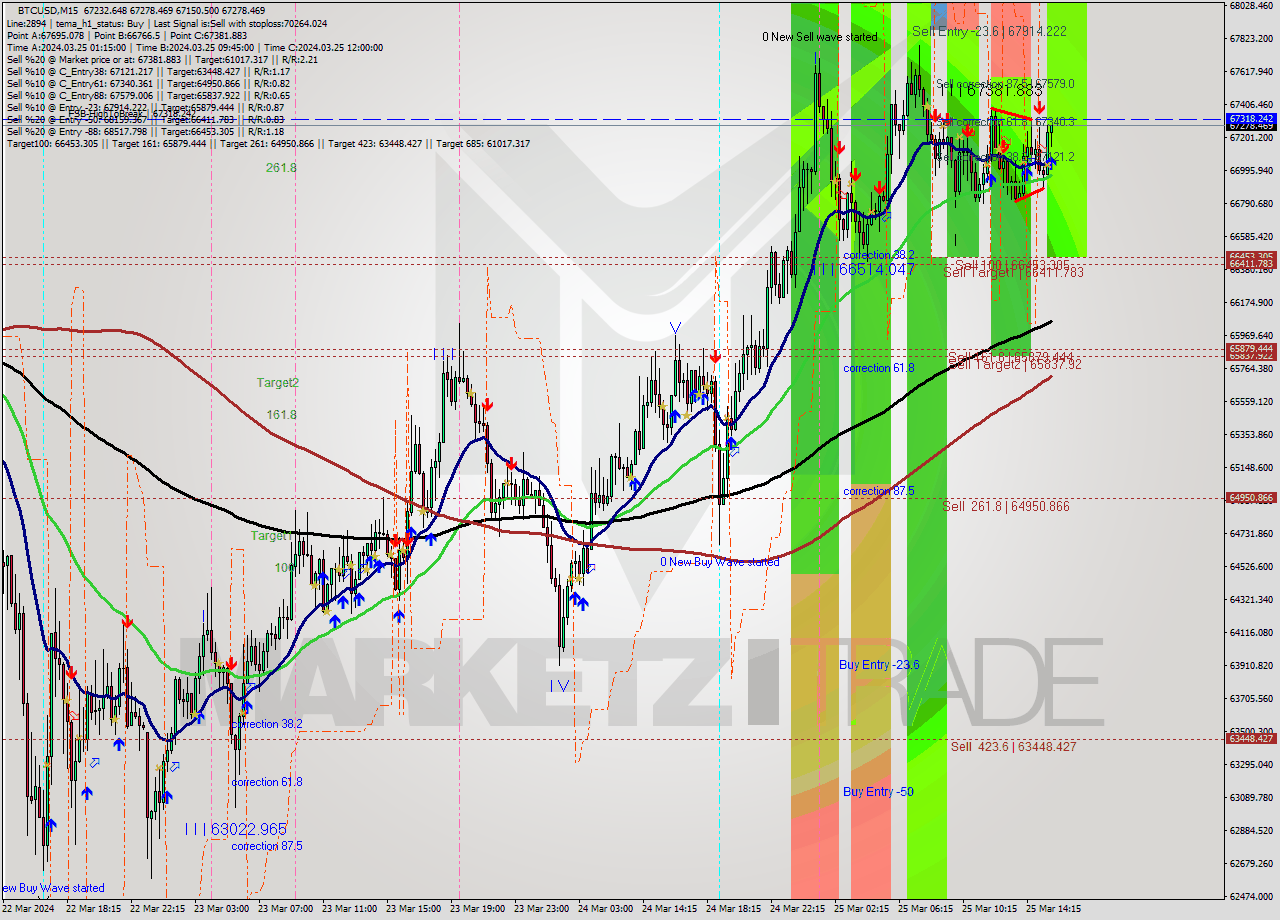The image size is (1280, 920).
Task: Click the Sell %10 @ C_Entry61 line
Action: tap(148, 83)
